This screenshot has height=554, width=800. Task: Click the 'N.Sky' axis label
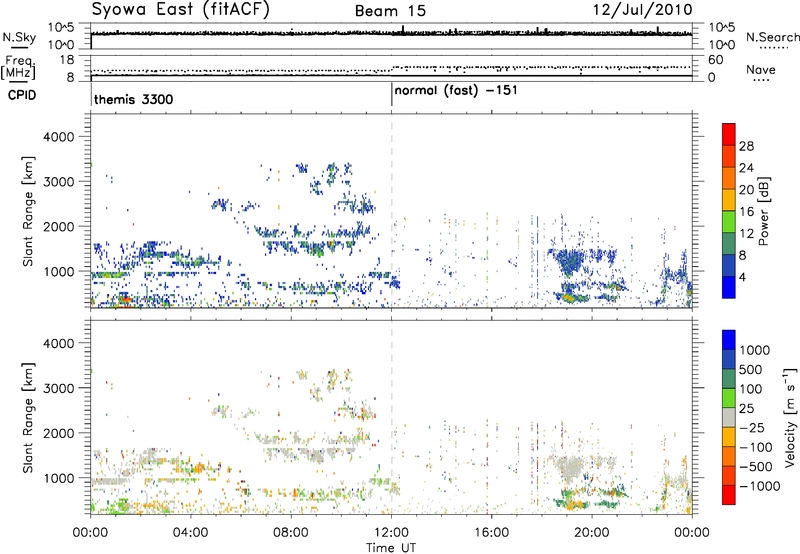19,37
